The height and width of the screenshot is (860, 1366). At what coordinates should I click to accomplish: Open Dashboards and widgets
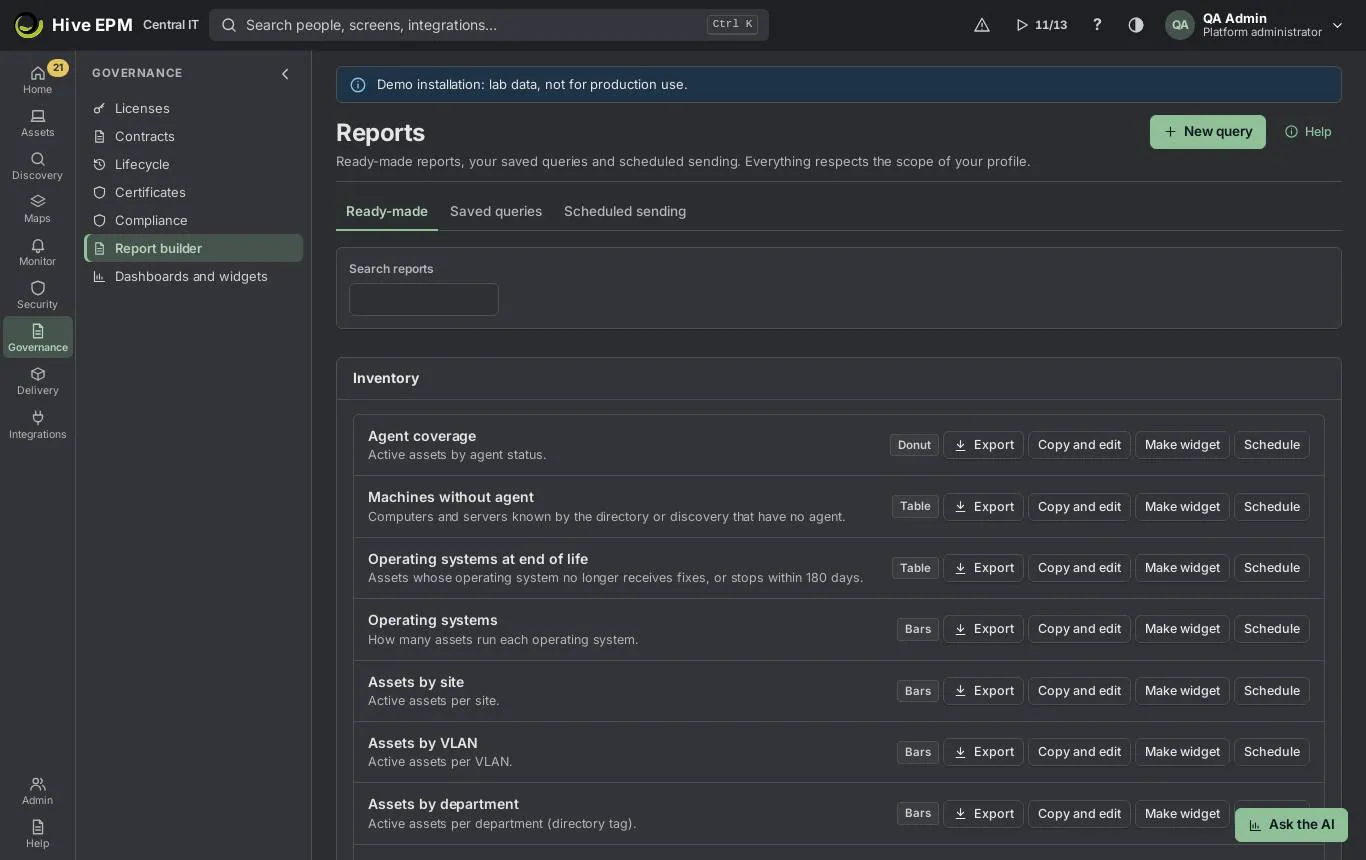(x=193, y=276)
